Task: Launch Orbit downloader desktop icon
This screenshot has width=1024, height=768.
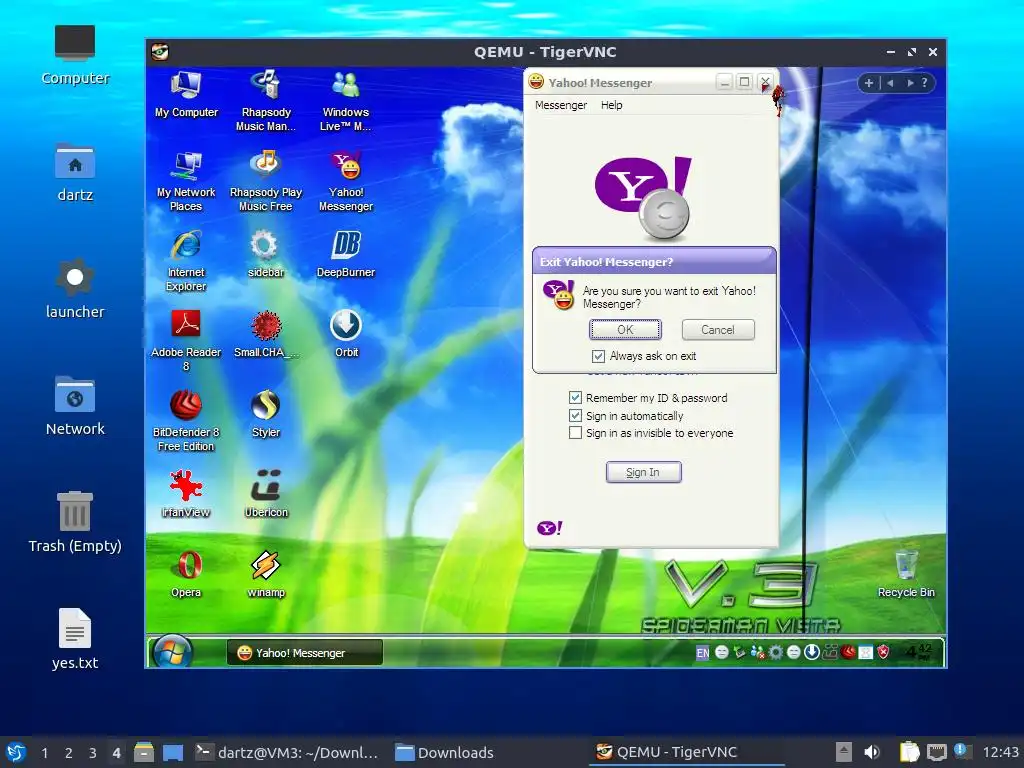Action: click(345, 334)
